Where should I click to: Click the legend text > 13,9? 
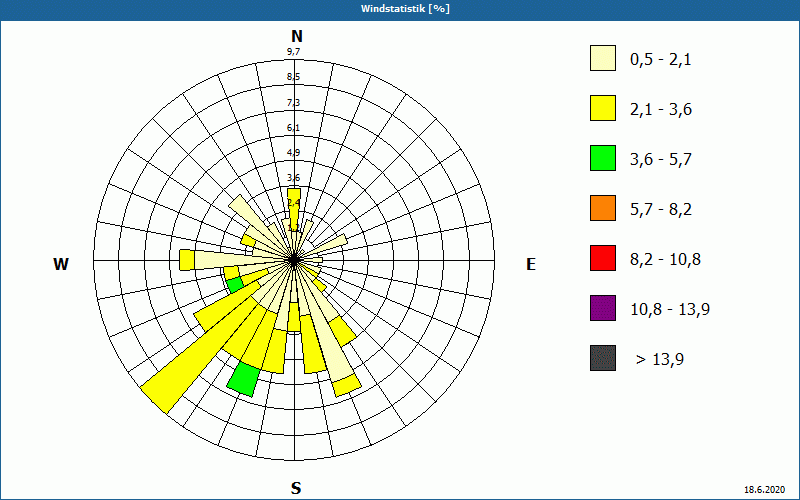tap(660, 360)
